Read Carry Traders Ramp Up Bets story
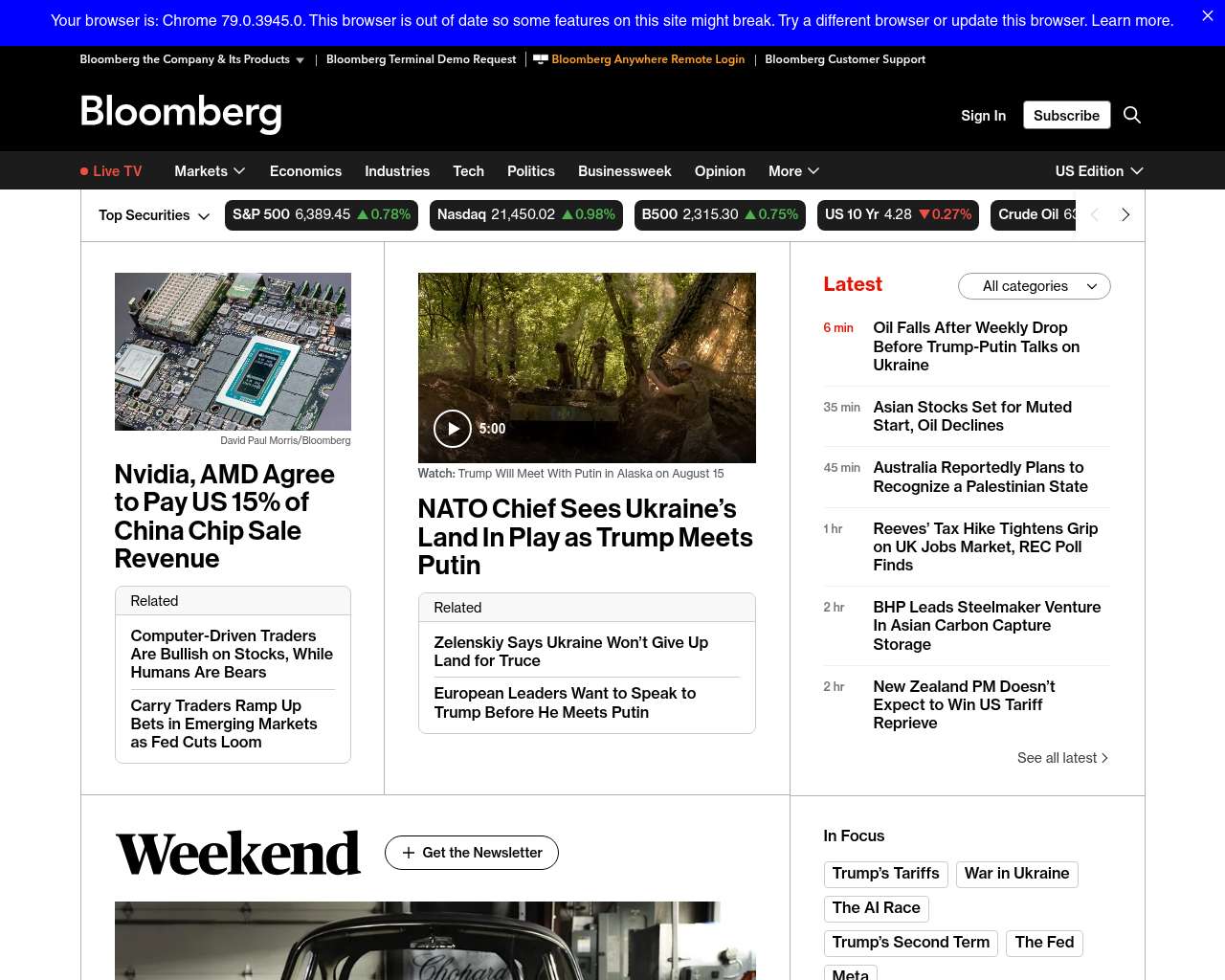The image size is (1225, 980). [x=224, y=724]
